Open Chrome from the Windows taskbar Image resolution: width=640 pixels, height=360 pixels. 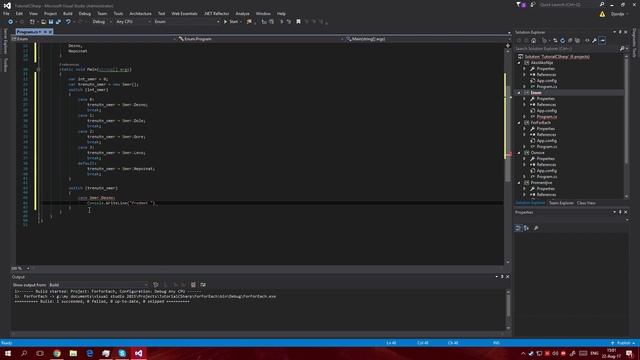[57, 353]
